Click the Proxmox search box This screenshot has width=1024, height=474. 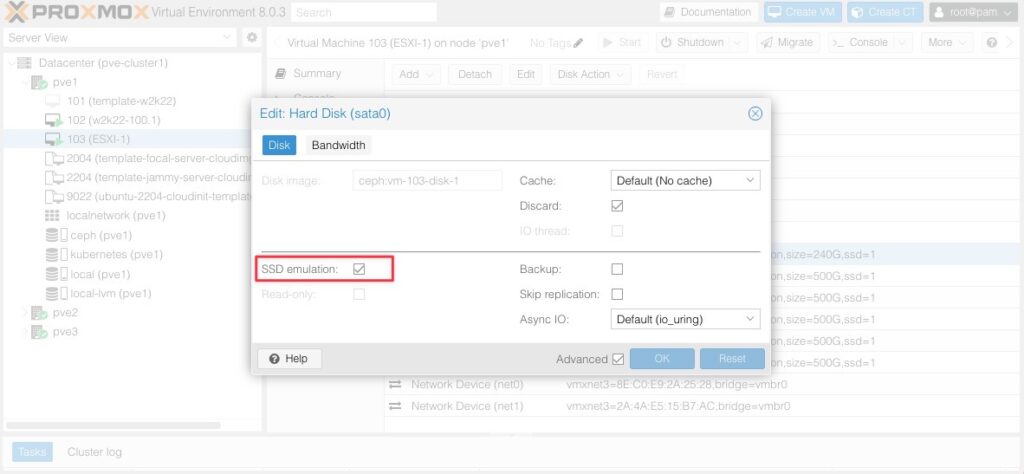click(x=364, y=12)
